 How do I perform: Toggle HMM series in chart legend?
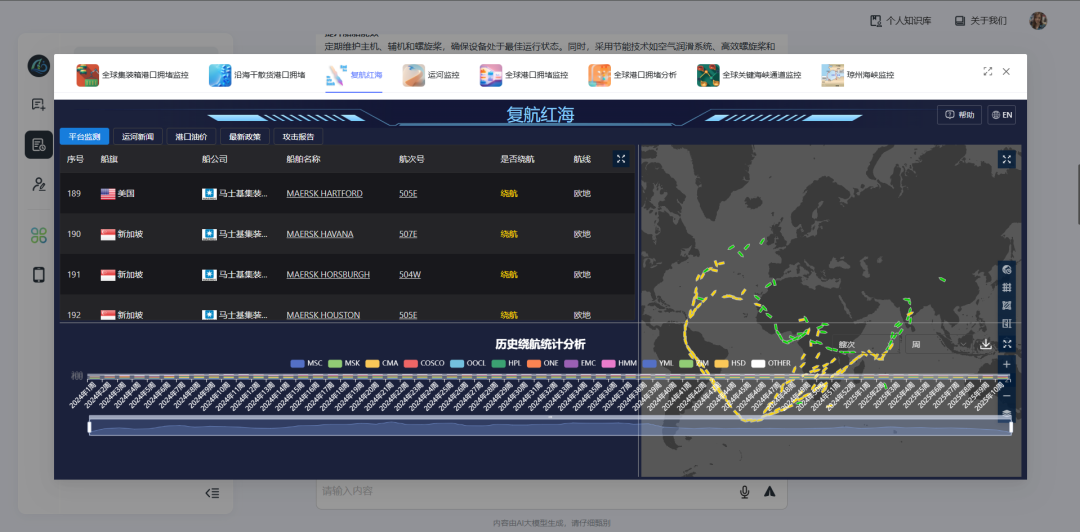pos(619,363)
